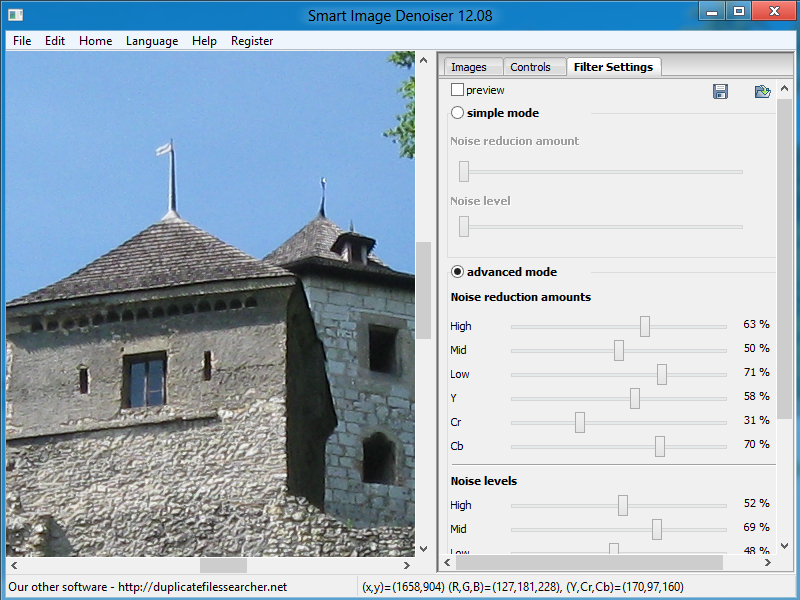800x600 pixels.
Task: Click the image view scroll up arrow
Action: click(423, 60)
